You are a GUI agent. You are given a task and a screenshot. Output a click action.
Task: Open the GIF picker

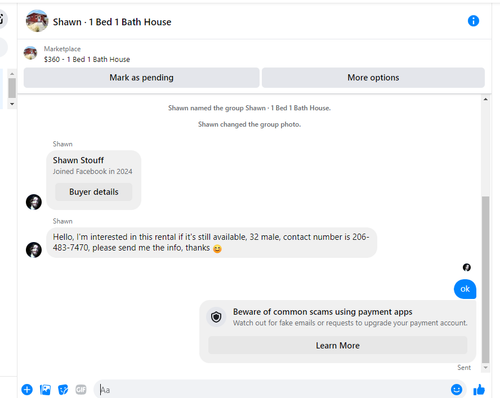81,389
